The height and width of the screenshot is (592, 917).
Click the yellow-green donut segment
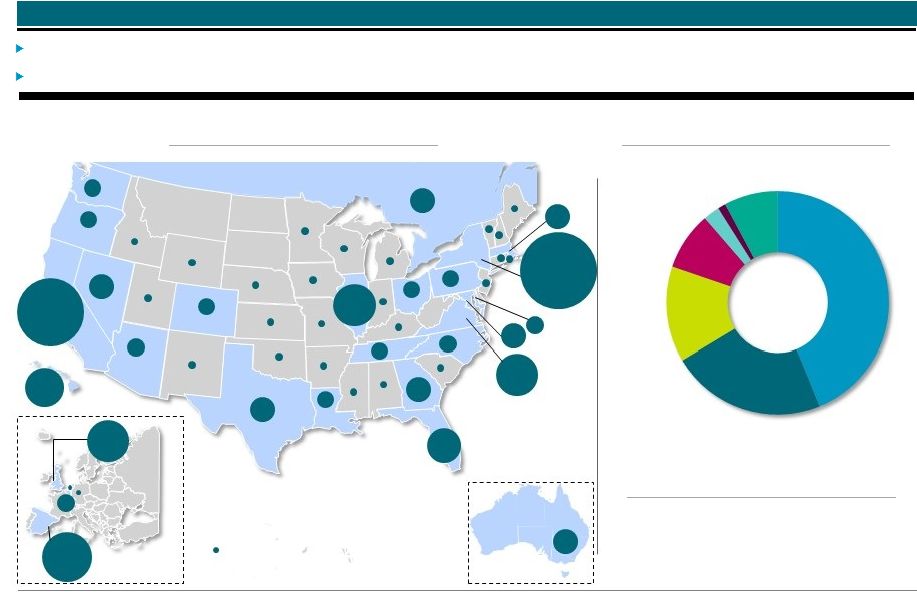tap(699, 313)
